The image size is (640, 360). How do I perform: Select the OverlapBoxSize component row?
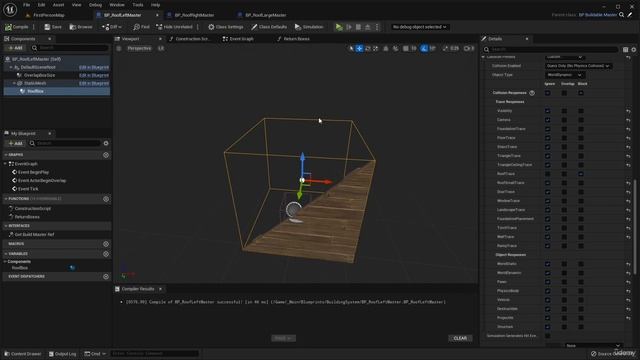[x=56, y=75]
